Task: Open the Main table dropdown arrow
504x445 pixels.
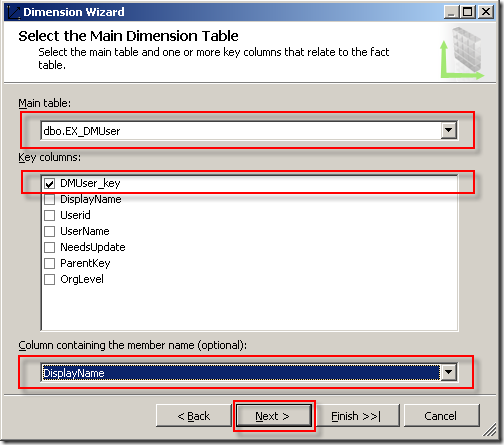Action: (x=449, y=130)
